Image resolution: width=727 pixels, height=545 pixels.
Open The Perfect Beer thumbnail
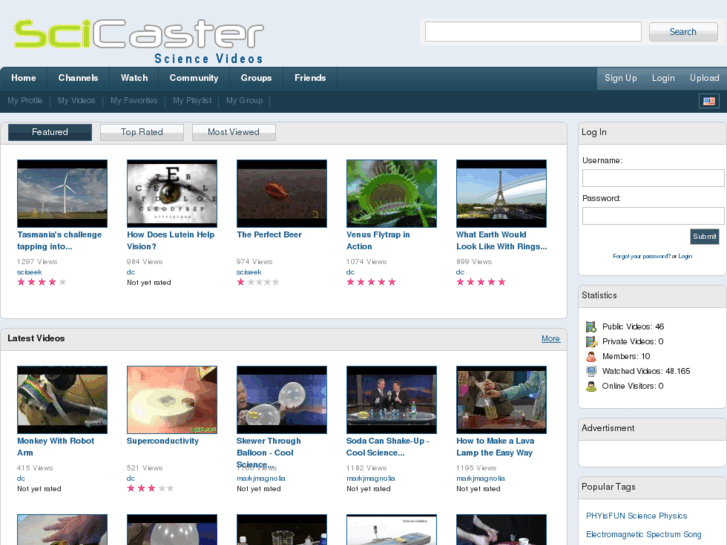pyautogui.click(x=282, y=193)
